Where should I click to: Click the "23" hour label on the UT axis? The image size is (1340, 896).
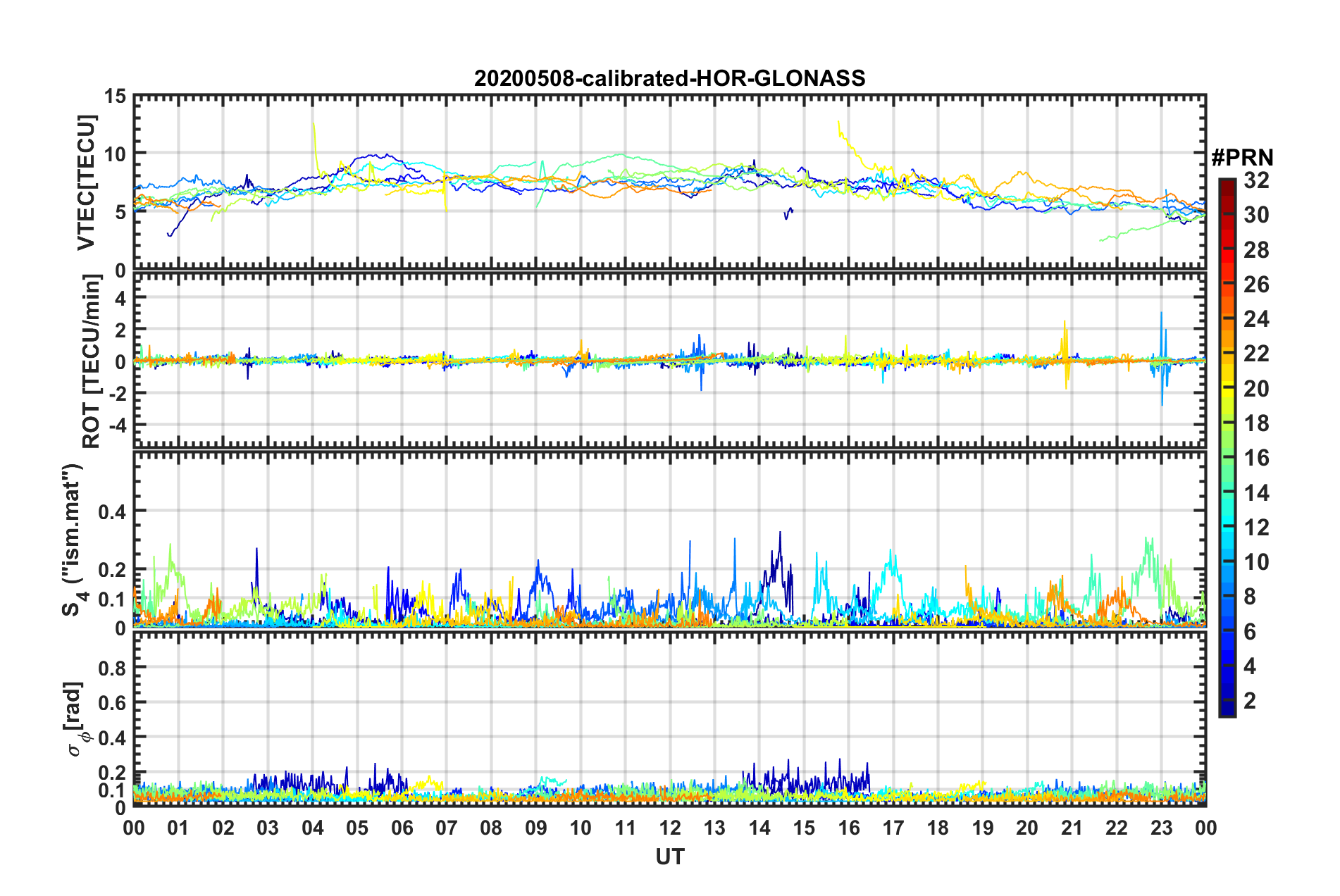coord(1162,828)
